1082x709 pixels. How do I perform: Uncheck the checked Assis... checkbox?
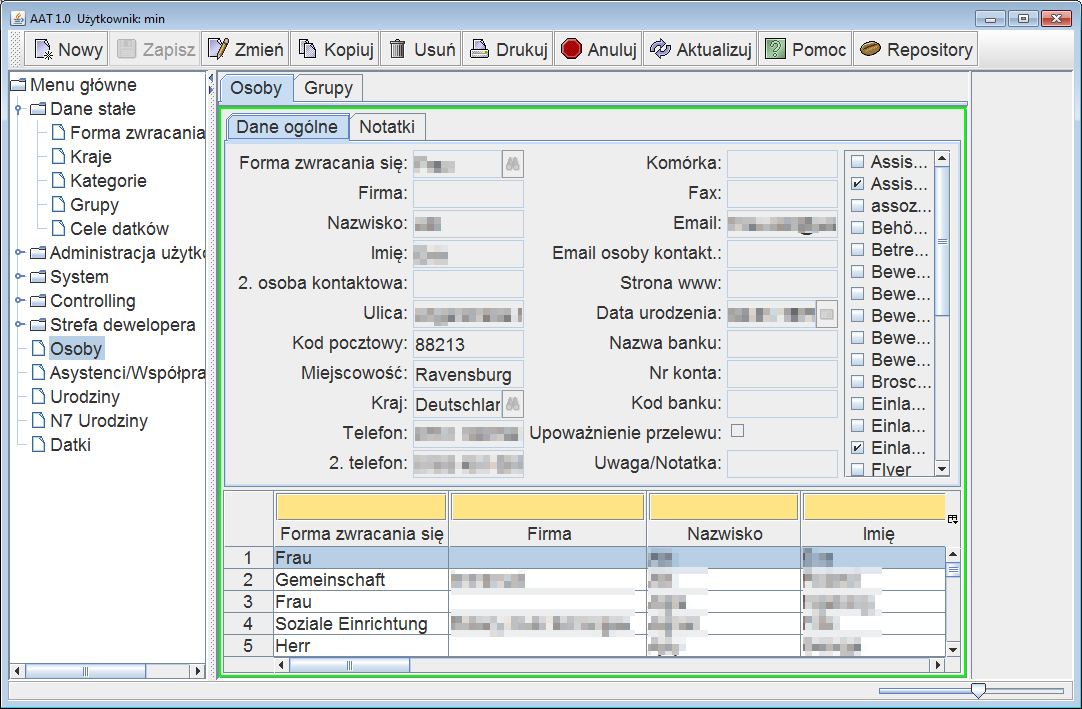pyautogui.click(x=858, y=184)
